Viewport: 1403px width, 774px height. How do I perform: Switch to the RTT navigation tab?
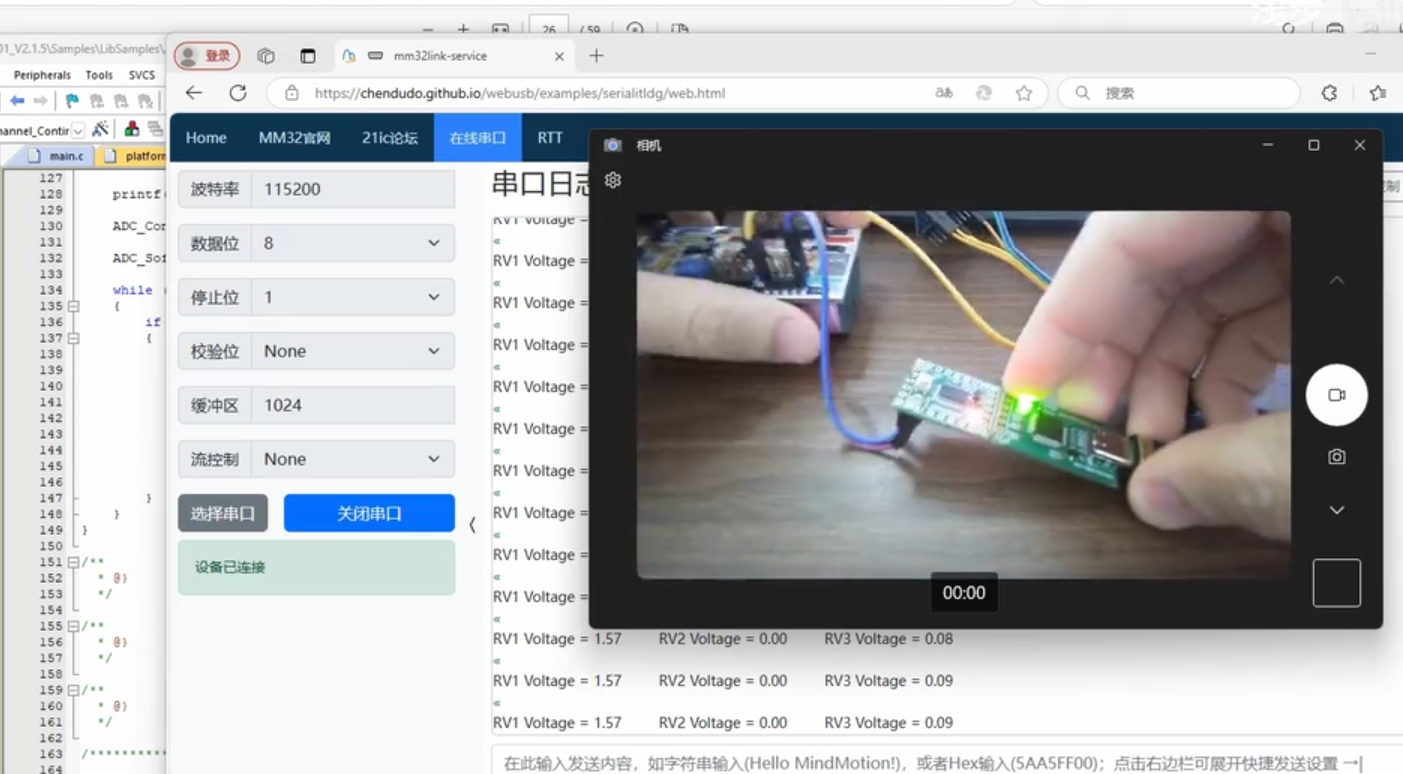click(550, 138)
